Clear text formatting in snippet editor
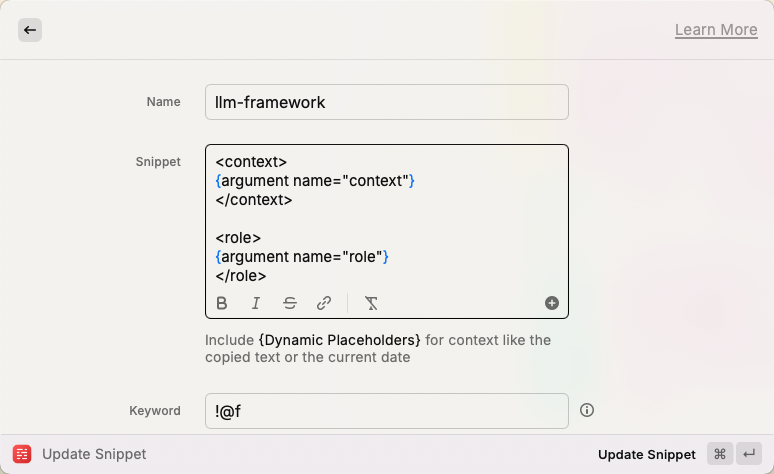 point(371,303)
